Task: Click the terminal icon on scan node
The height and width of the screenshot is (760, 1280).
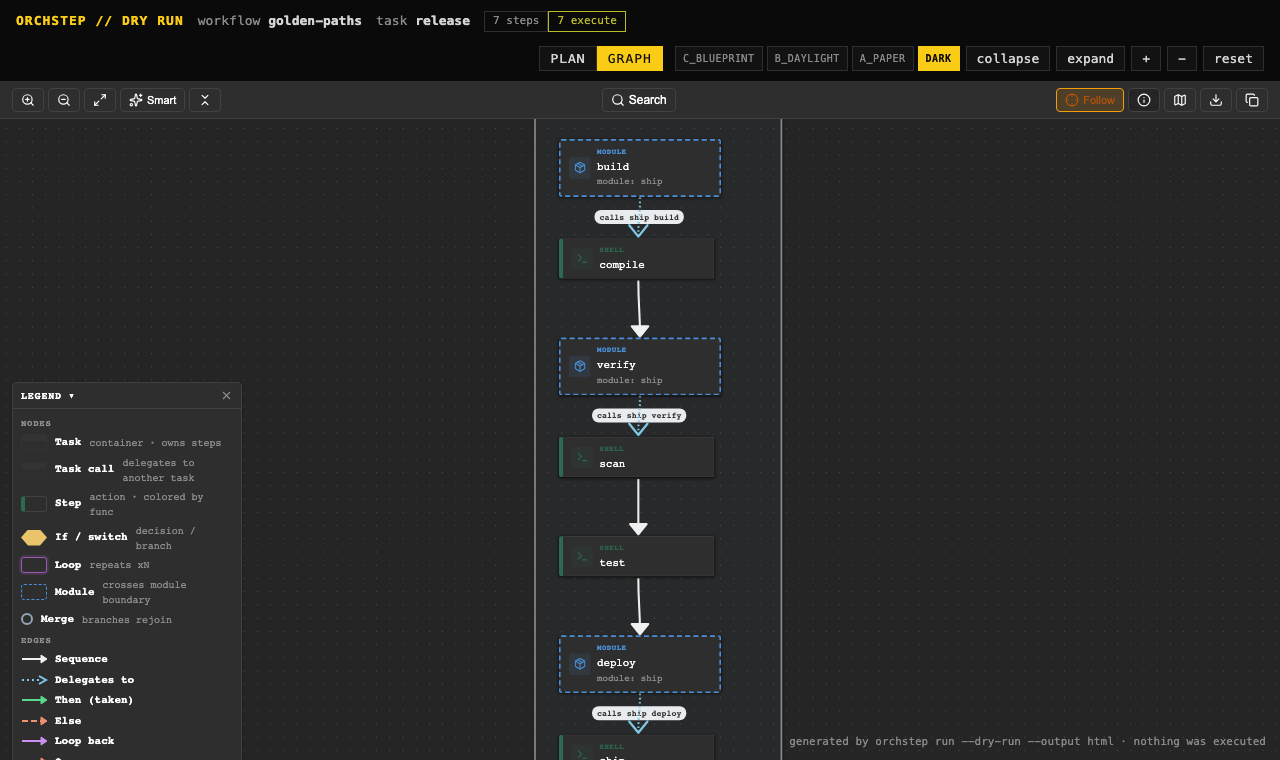Action: tap(582, 457)
